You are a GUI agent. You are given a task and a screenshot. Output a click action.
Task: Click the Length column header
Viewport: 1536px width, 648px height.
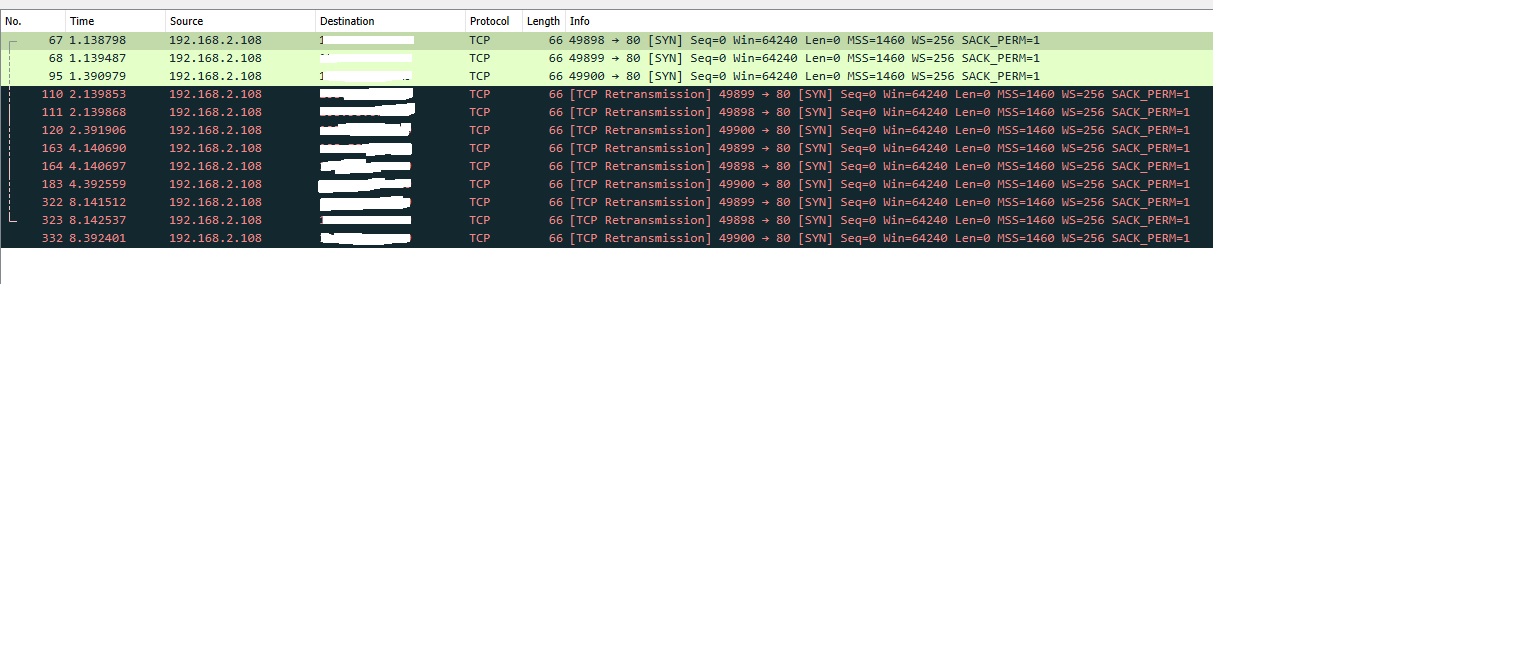pyautogui.click(x=543, y=21)
